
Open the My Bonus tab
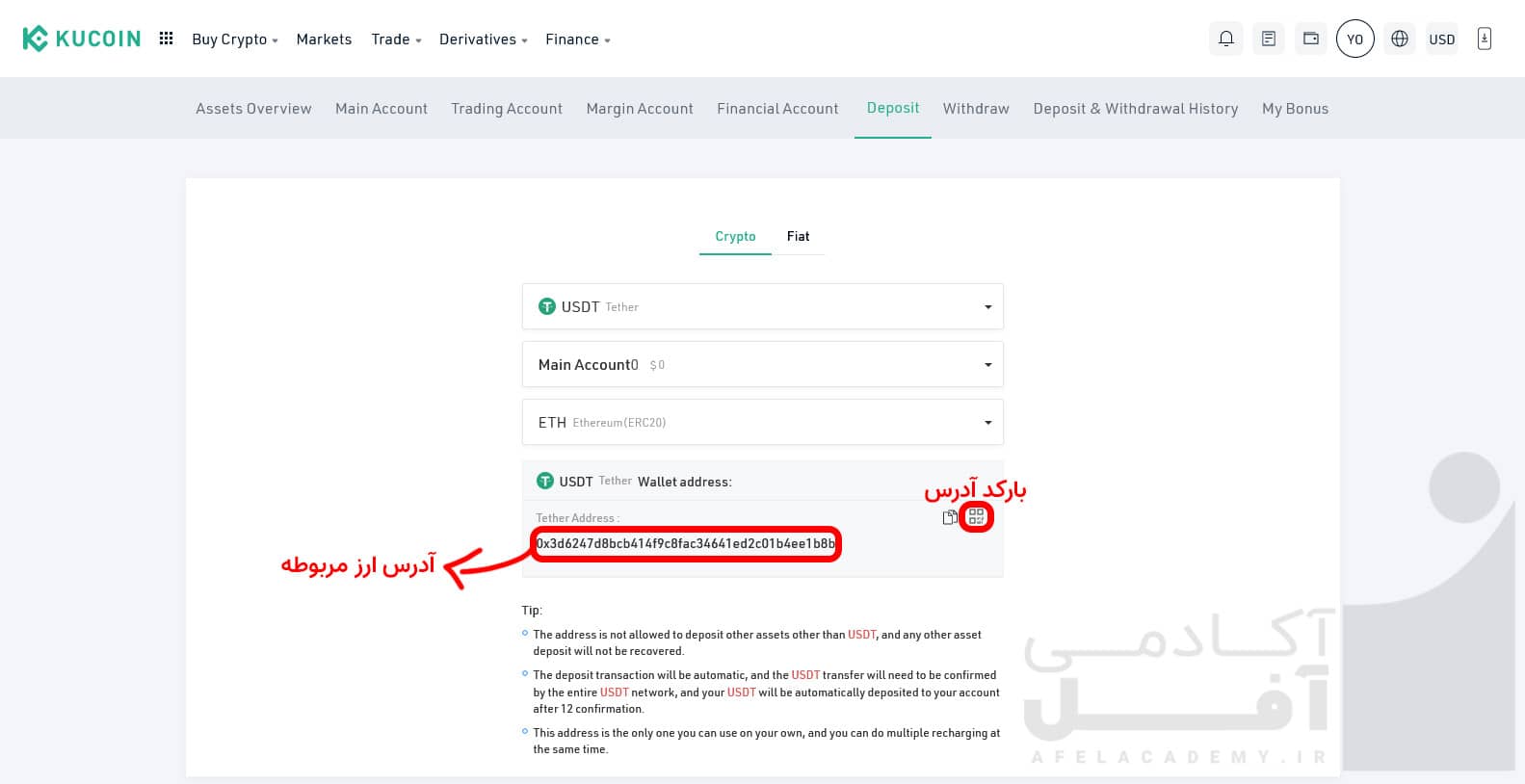[1295, 109]
